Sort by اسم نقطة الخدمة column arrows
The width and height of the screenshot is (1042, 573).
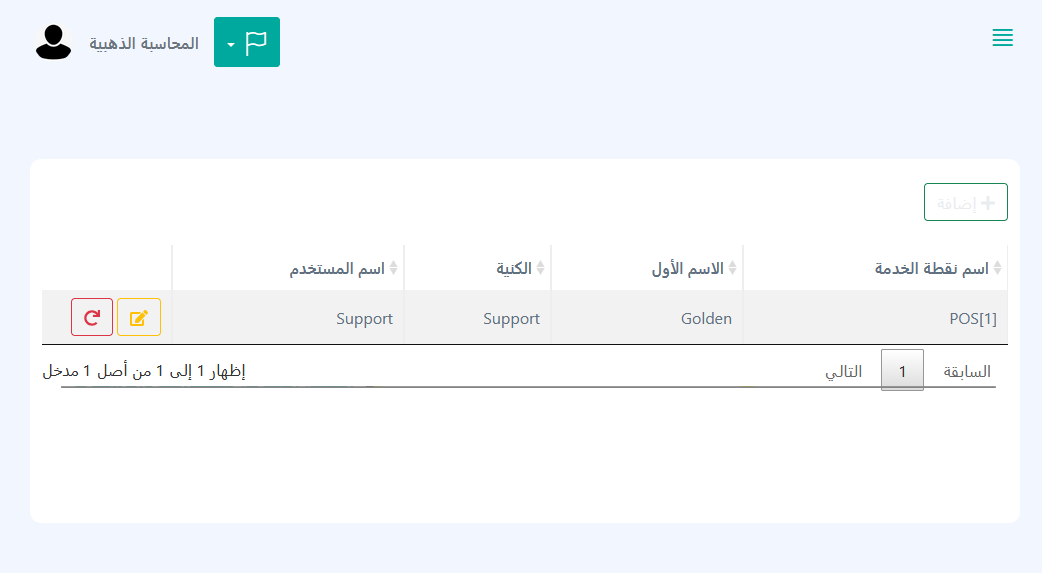997,268
